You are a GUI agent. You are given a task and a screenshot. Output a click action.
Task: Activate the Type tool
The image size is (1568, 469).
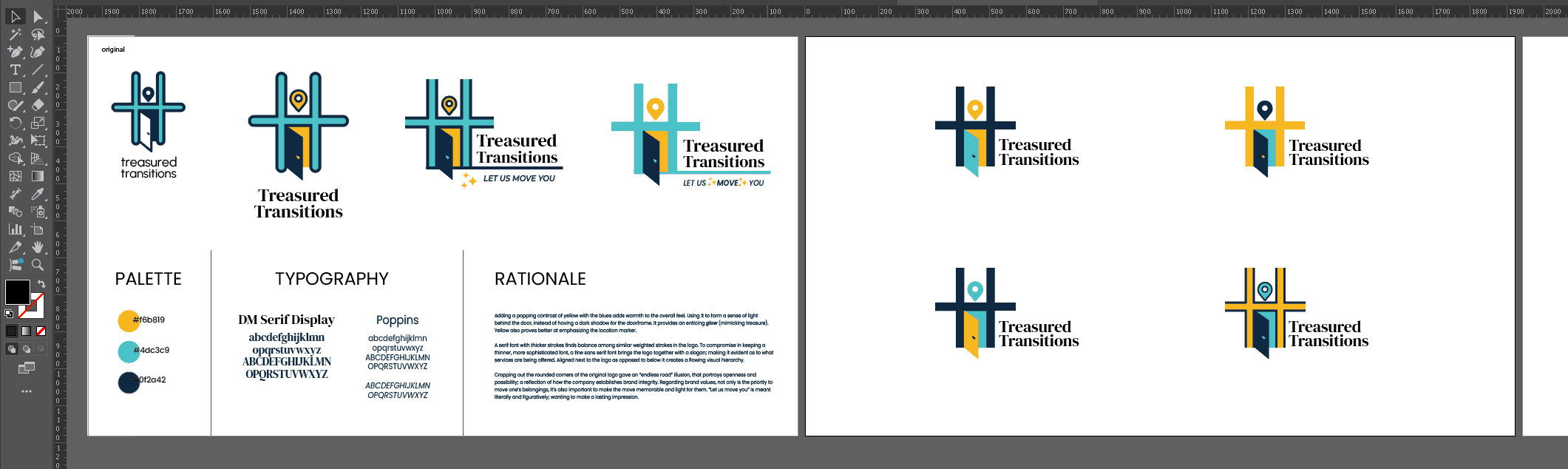click(15, 70)
